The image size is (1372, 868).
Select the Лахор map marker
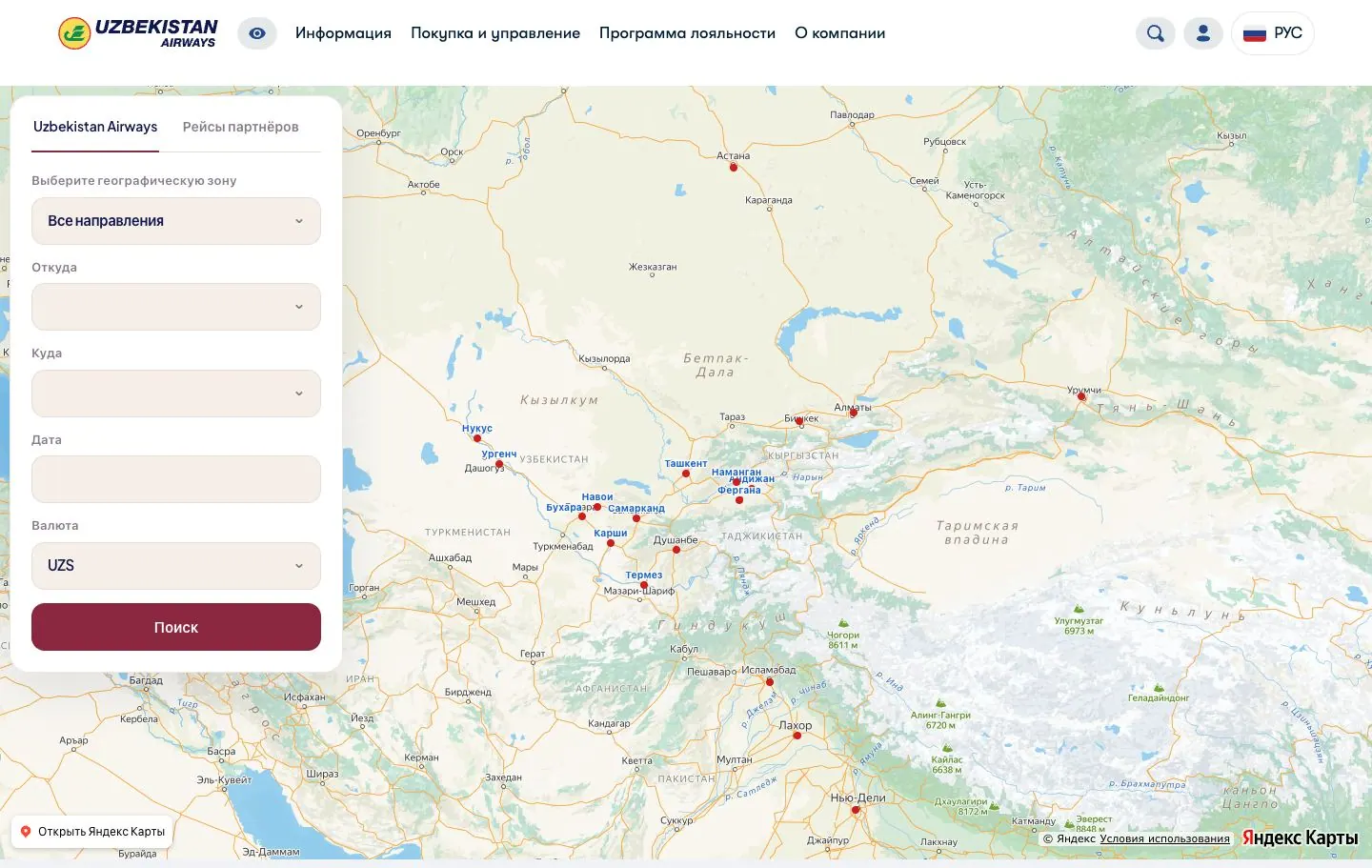797,736
